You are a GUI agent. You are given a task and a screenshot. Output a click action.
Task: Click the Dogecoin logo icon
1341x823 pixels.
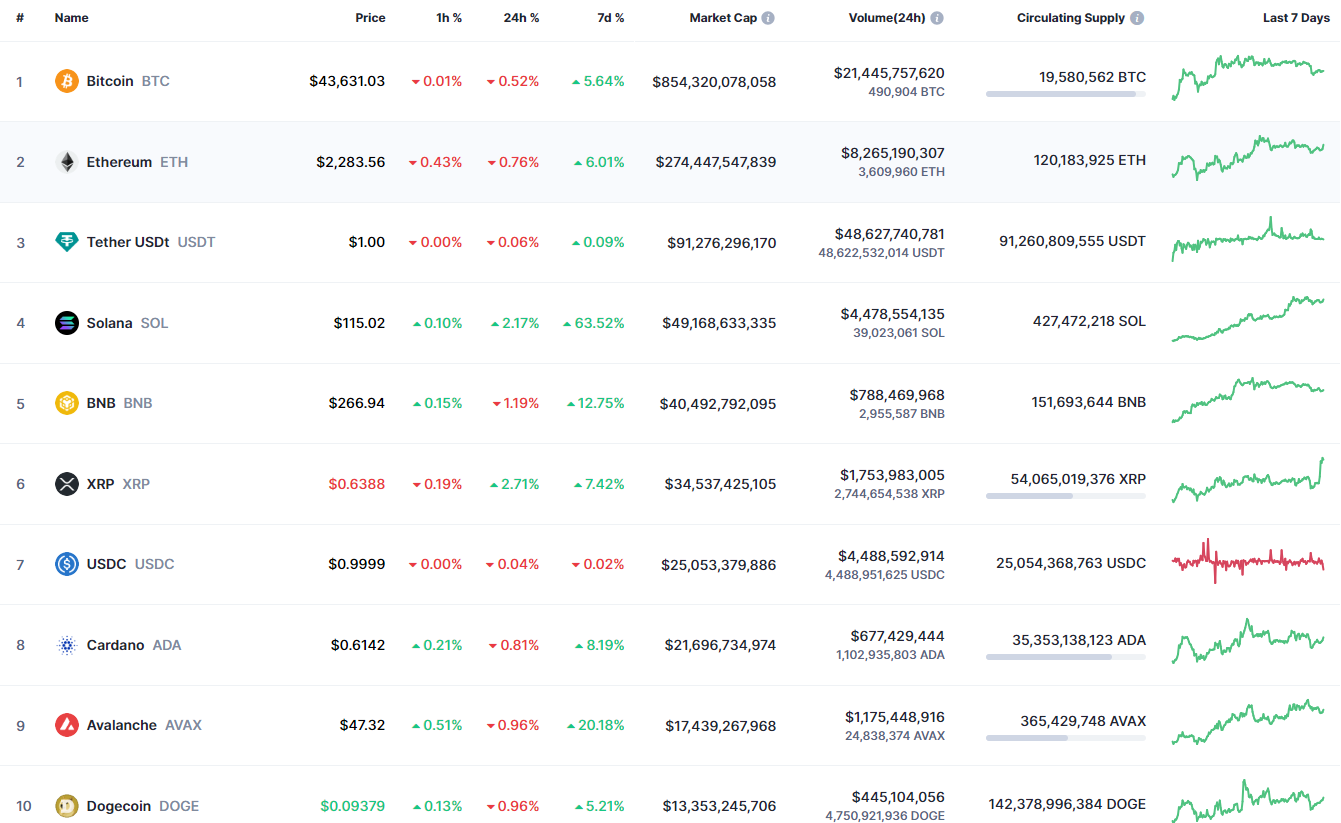pos(66,806)
